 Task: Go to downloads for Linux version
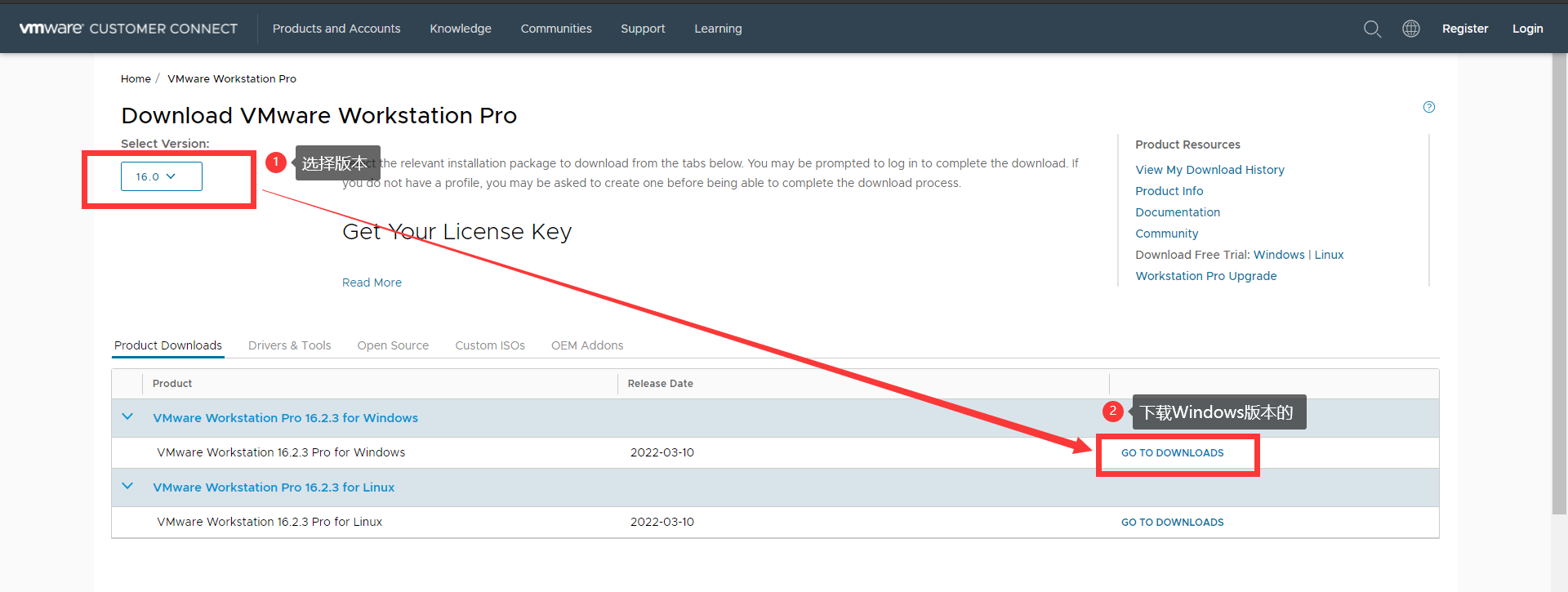[1173, 523]
